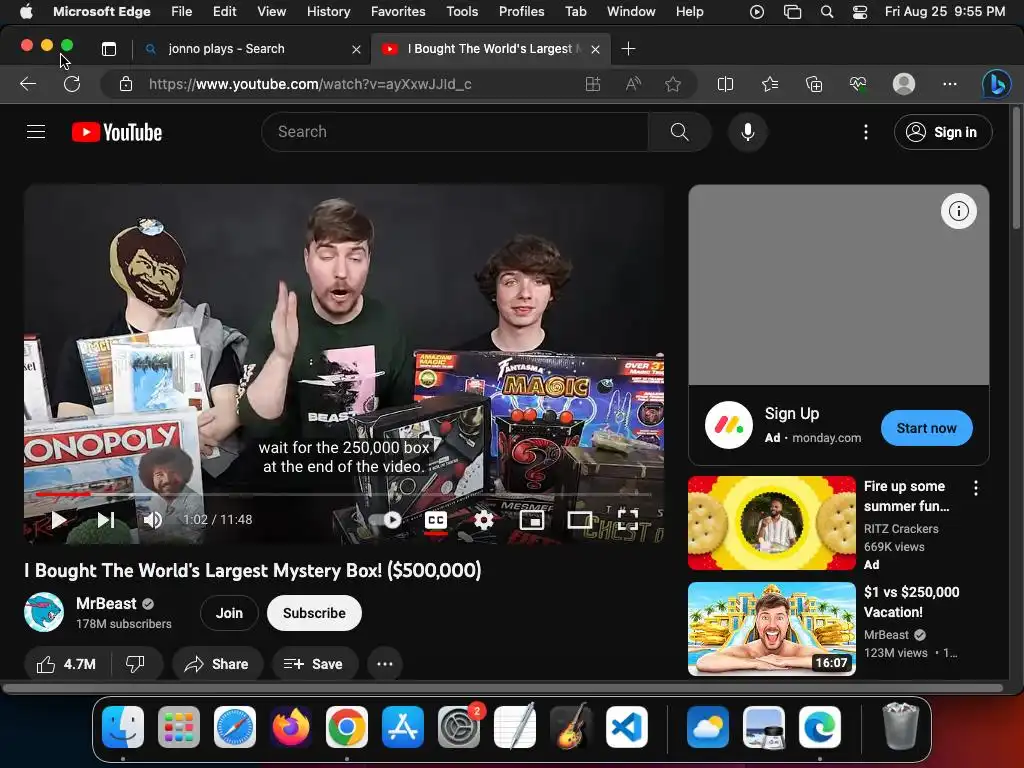
Task: Open the Profiles menu
Action: [x=522, y=12]
